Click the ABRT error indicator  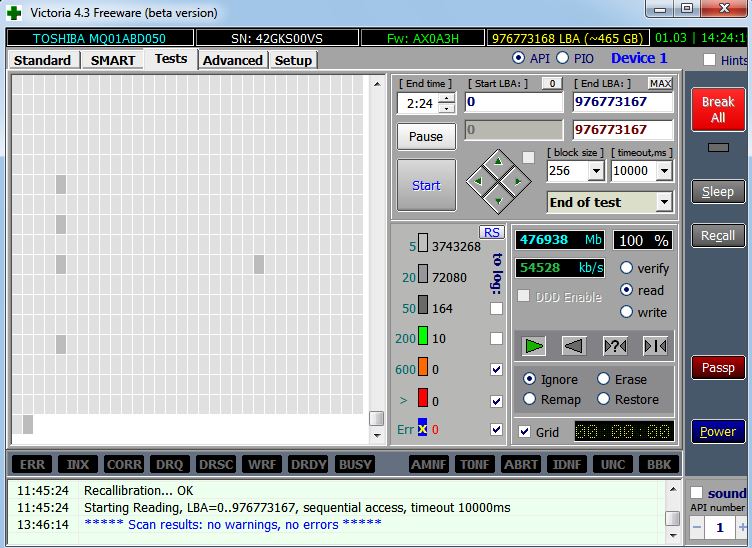tap(521, 464)
